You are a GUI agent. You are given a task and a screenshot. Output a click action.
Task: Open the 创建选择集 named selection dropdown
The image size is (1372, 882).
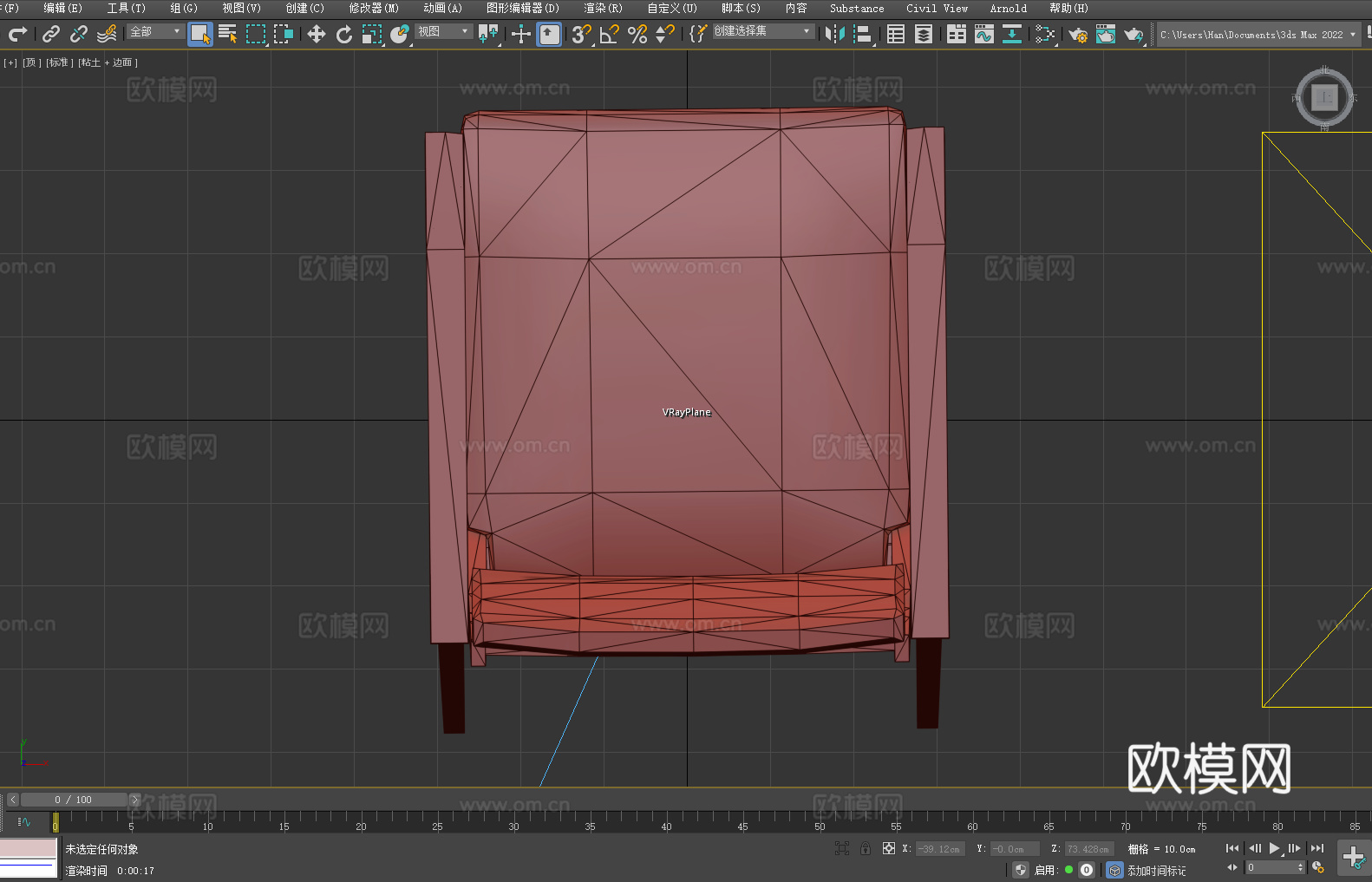click(x=763, y=31)
